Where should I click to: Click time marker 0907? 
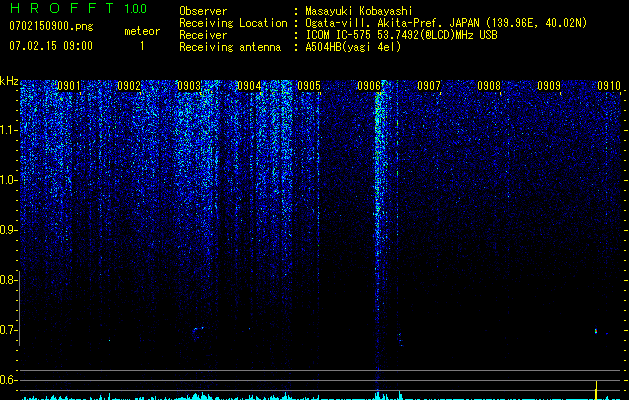(x=429, y=86)
